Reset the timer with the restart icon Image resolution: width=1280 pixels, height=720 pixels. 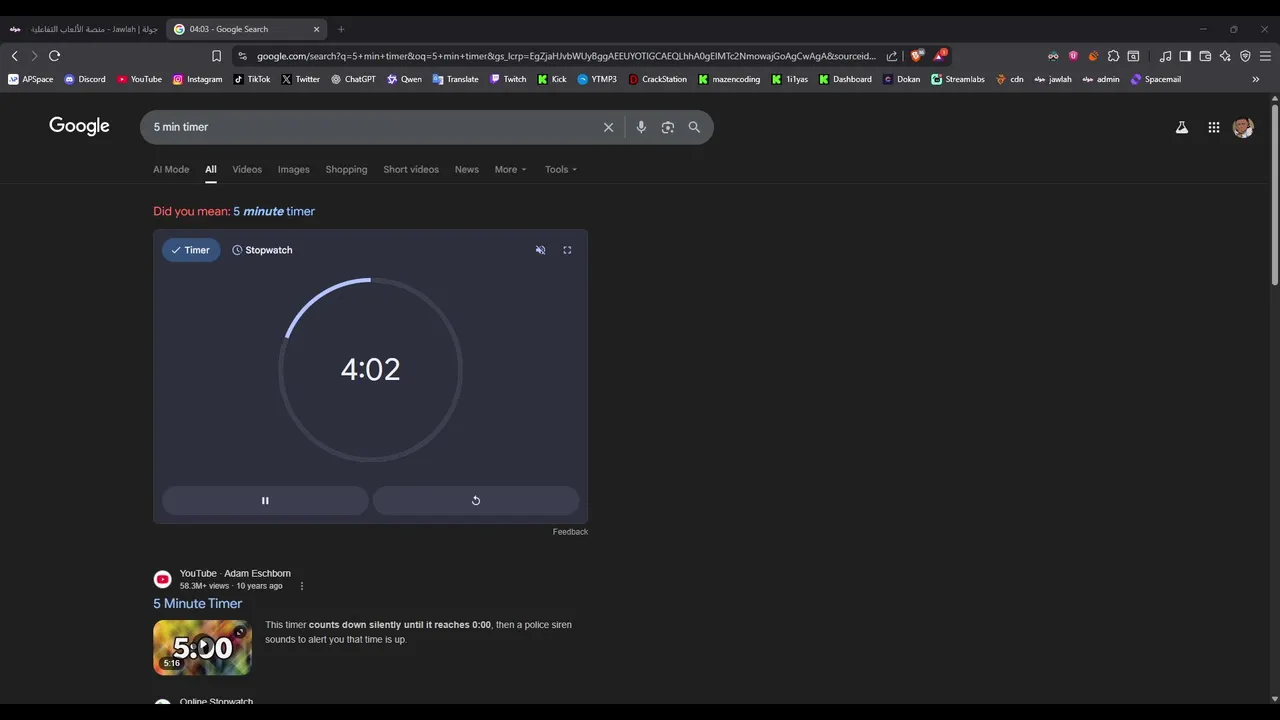tap(476, 500)
